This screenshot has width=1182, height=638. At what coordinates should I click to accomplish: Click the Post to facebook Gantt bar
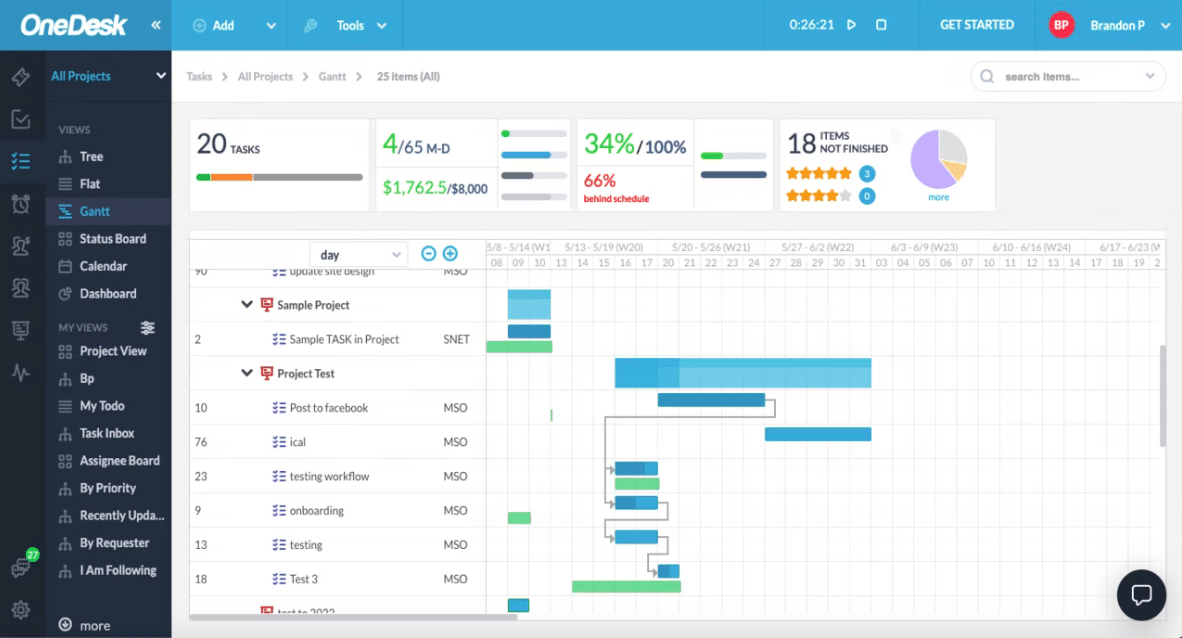click(x=711, y=400)
